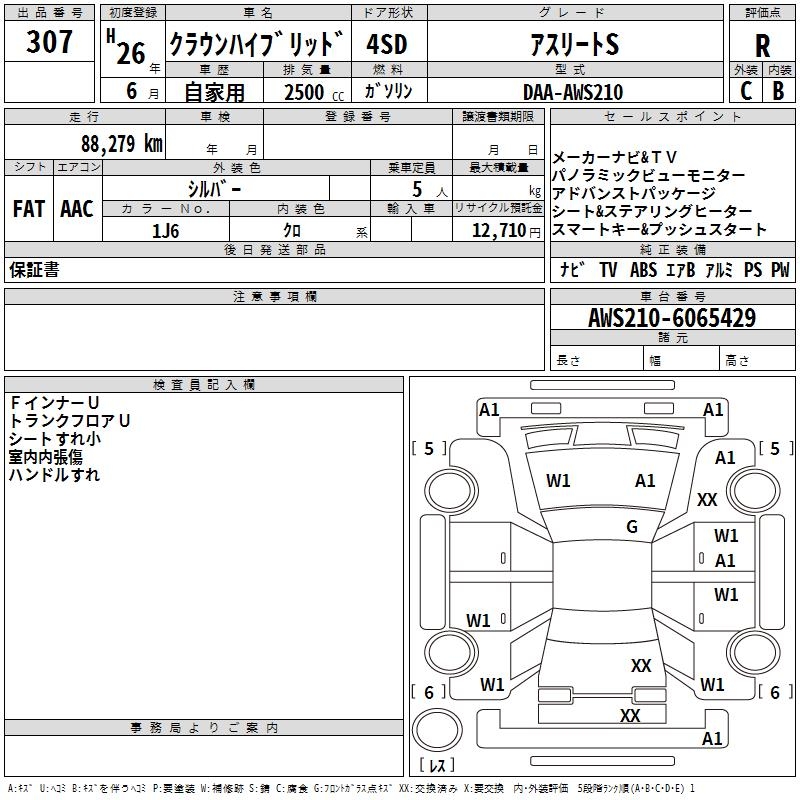Select the grade アスリートS
The height and width of the screenshot is (800, 800).
click(x=574, y=44)
